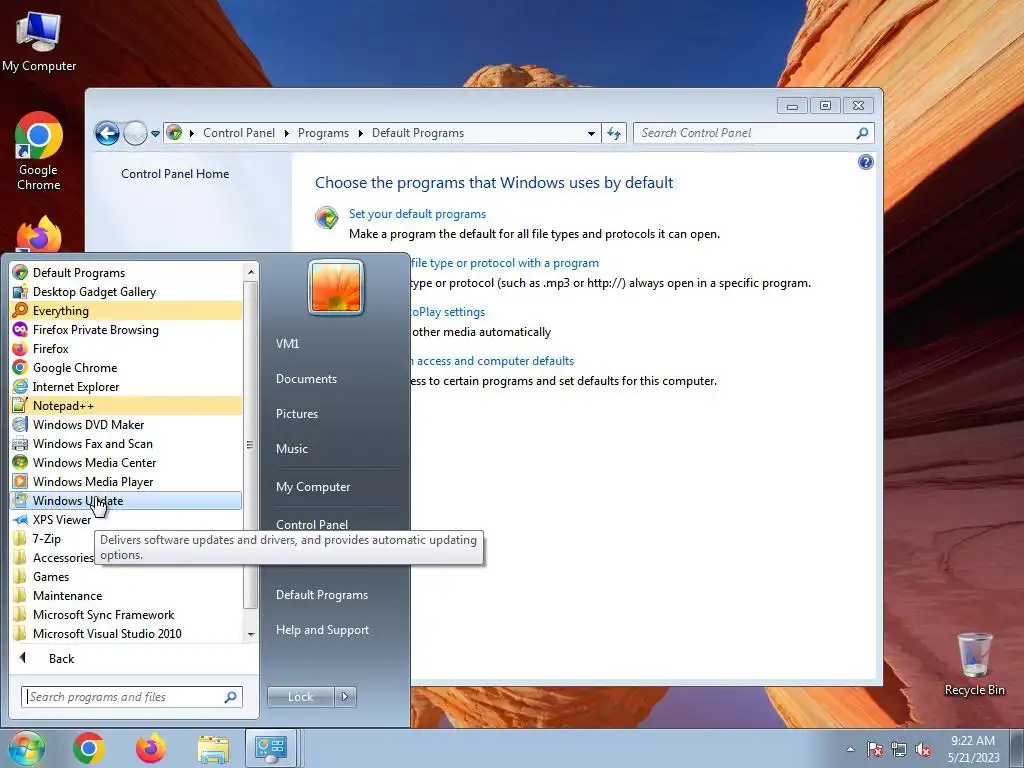
Task: Open Help and Support from Start menu
Action: pos(323,630)
